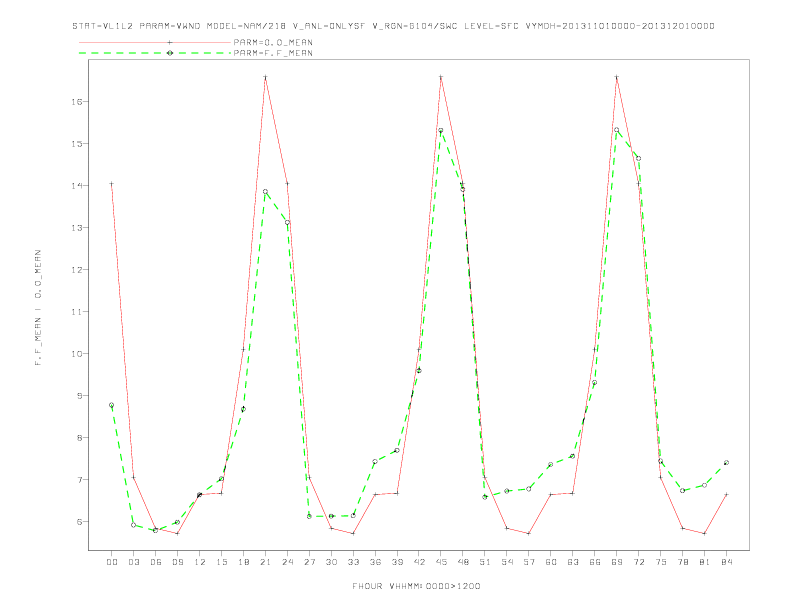Click y-axis tick label 6

(79, 522)
